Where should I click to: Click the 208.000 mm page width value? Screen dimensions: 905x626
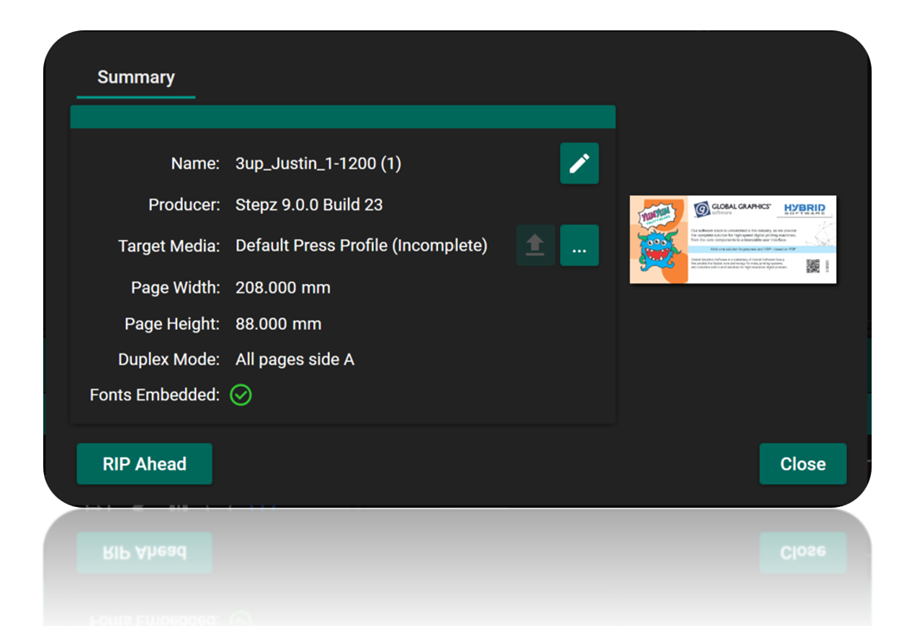tap(283, 288)
